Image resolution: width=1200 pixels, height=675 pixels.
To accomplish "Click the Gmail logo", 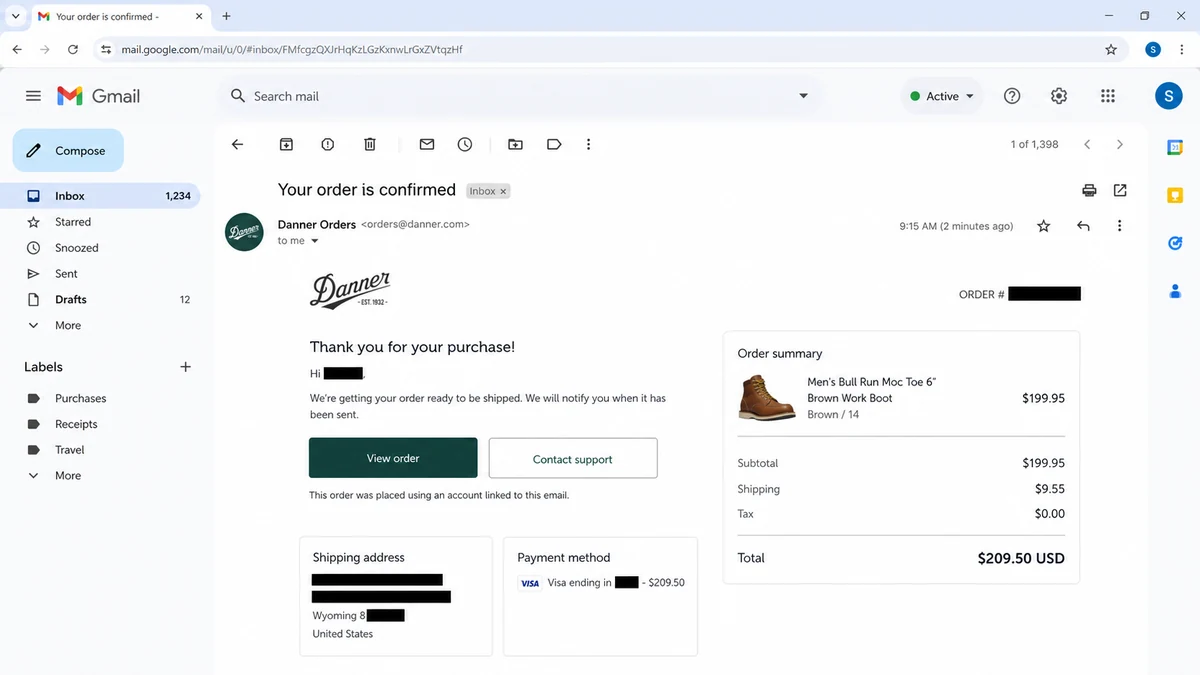I will pyautogui.click(x=98, y=96).
